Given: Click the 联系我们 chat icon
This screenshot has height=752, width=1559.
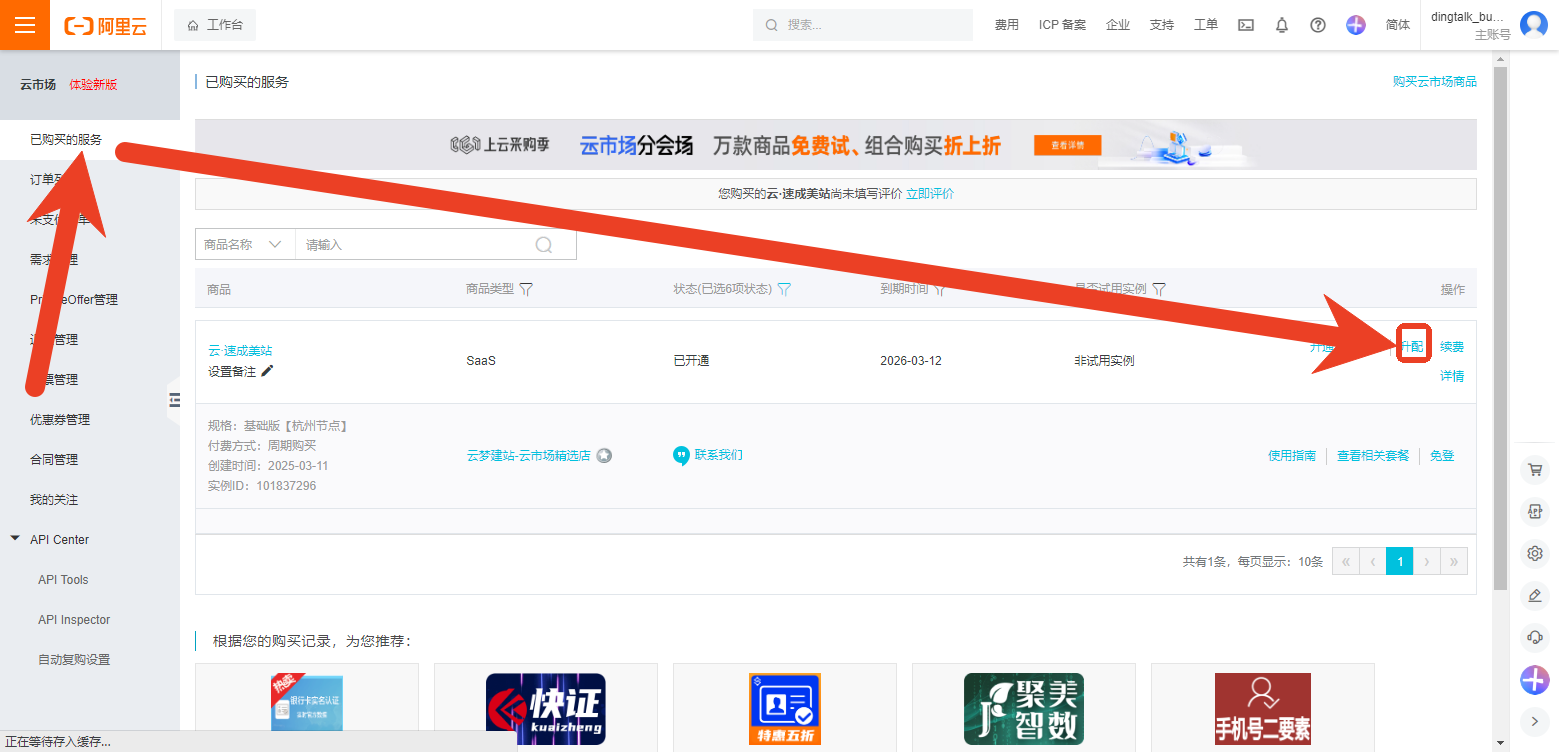Looking at the screenshot, I should click(x=681, y=456).
